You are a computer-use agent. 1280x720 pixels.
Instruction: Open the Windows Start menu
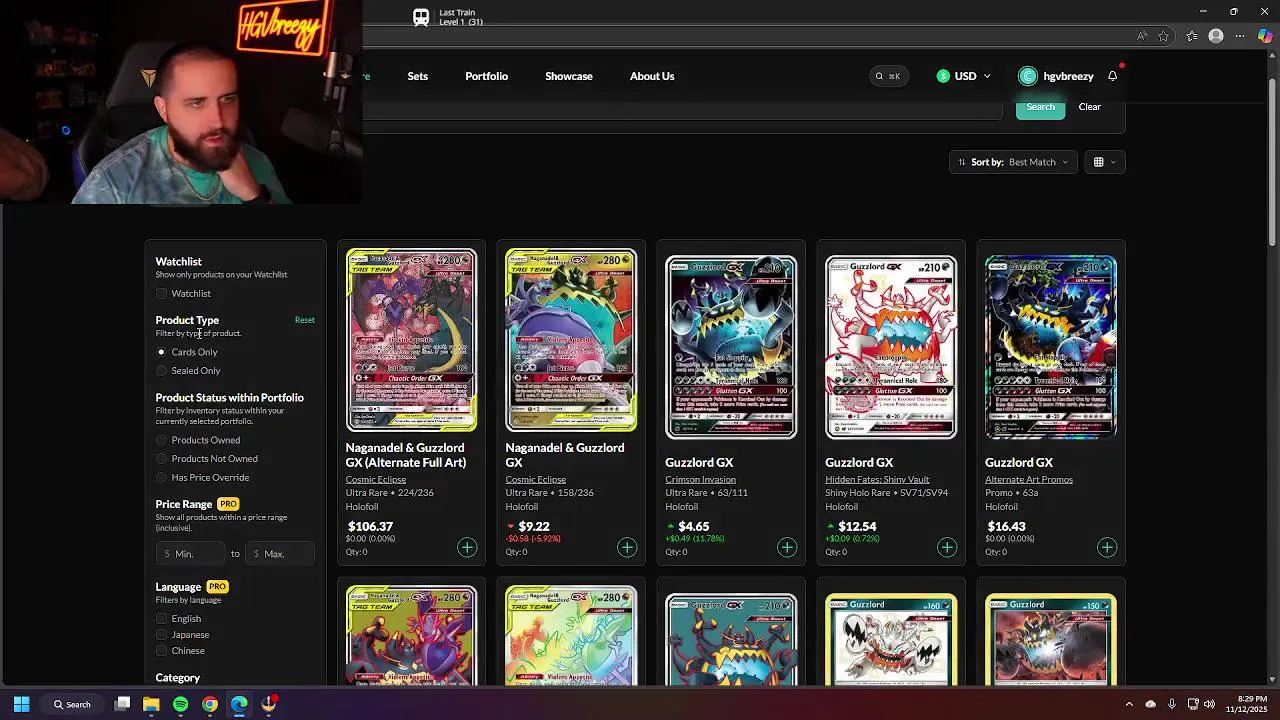(x=21, y=704)
